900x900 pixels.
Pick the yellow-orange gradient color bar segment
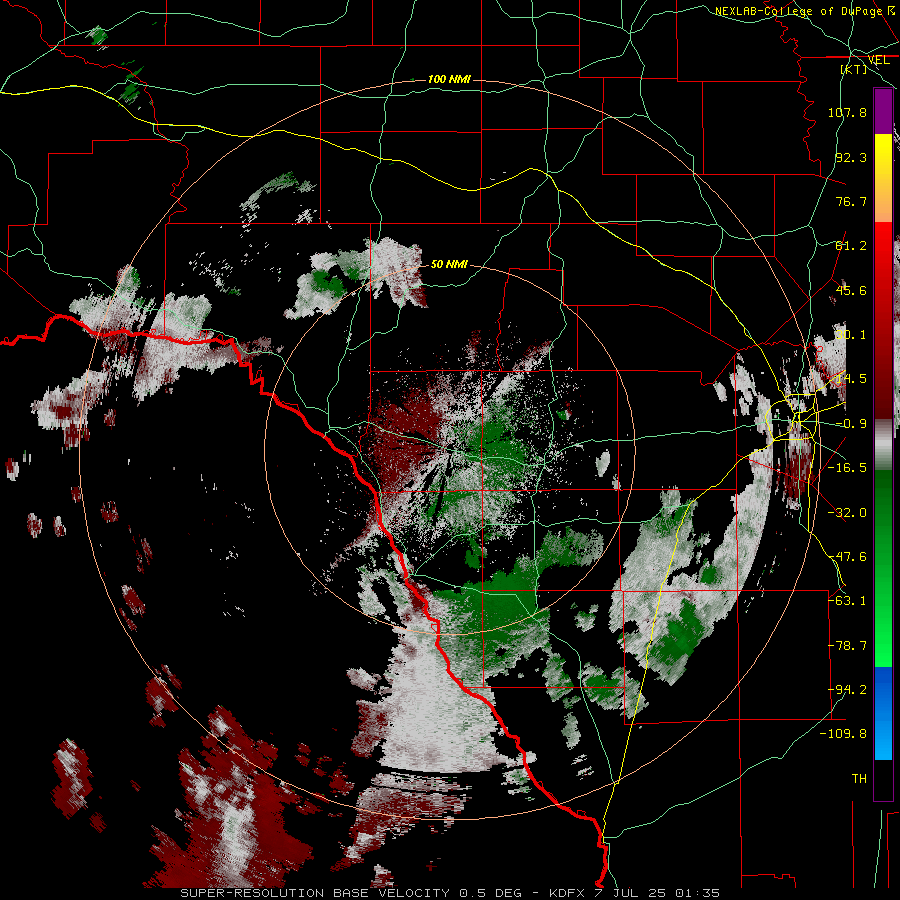tap(883, 178)
